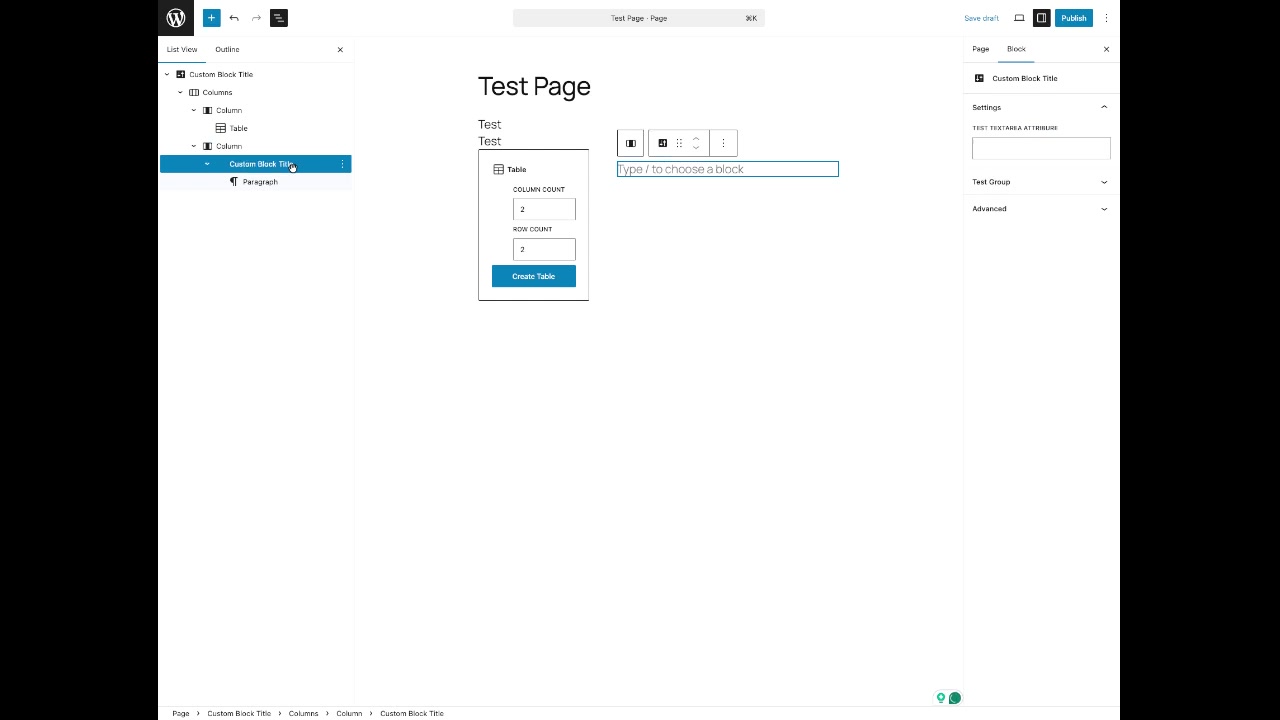Open the Test Page command palette bar

[x=639, y=18]
